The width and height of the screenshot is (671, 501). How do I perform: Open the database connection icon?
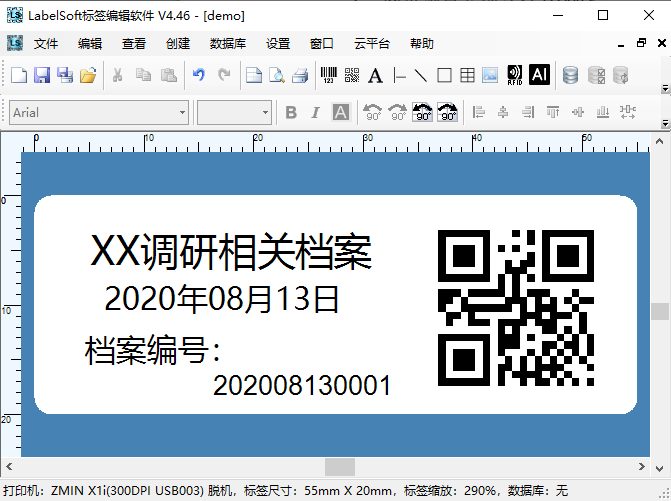point(570,75)
